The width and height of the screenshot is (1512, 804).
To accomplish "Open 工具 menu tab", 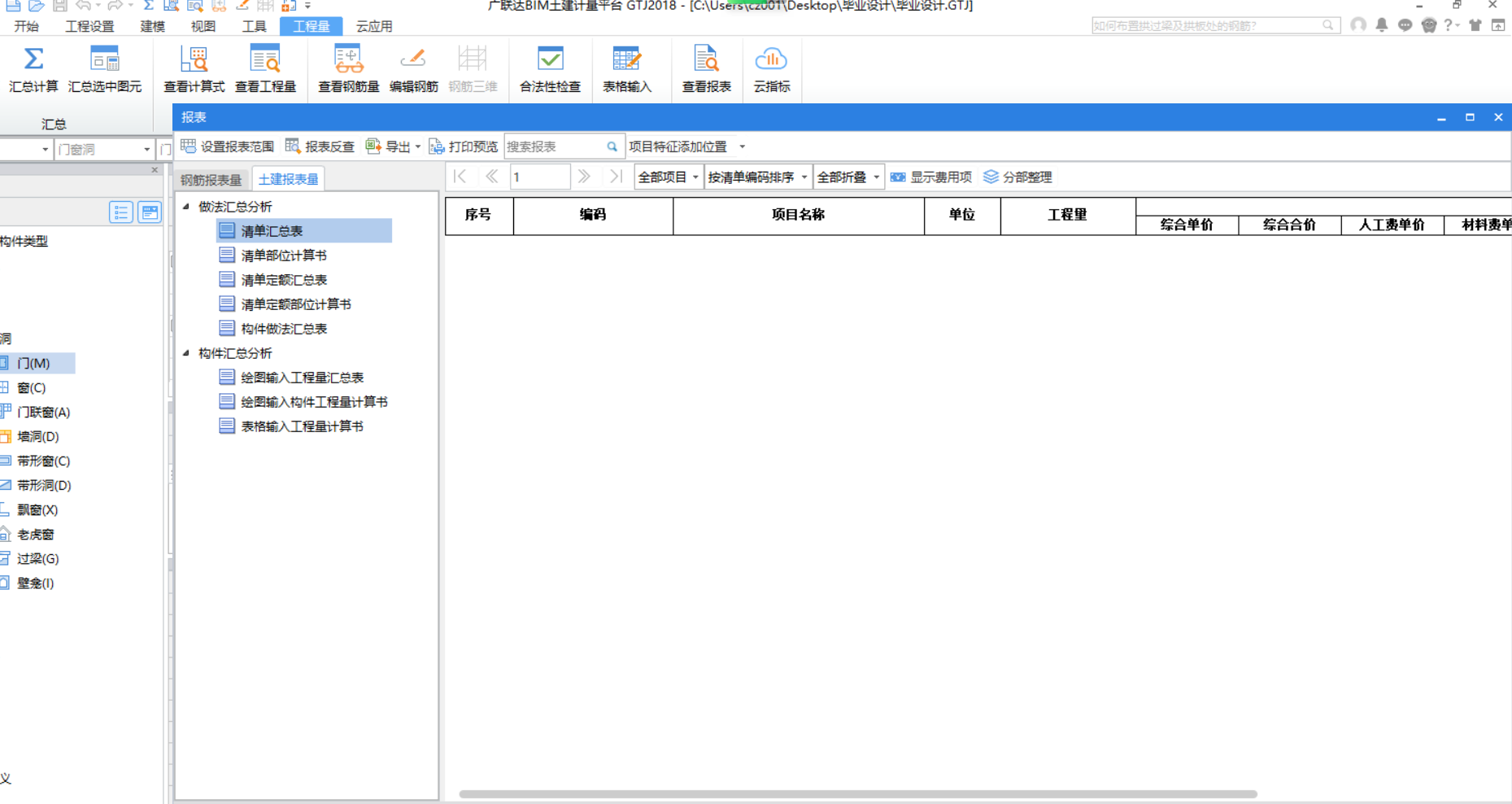I will coord(254,26).
